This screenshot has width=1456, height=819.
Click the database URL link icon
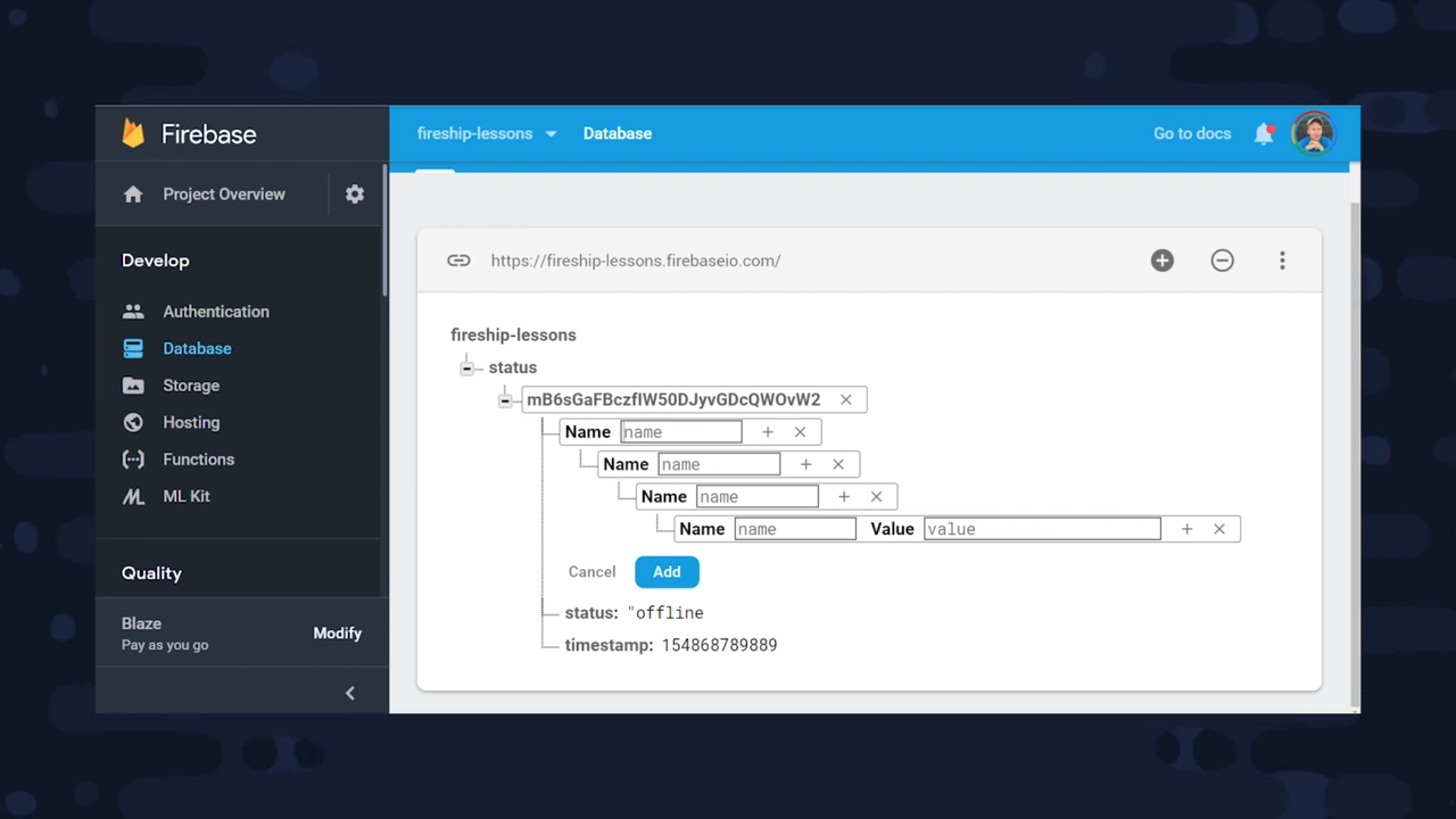pos(459,261)
